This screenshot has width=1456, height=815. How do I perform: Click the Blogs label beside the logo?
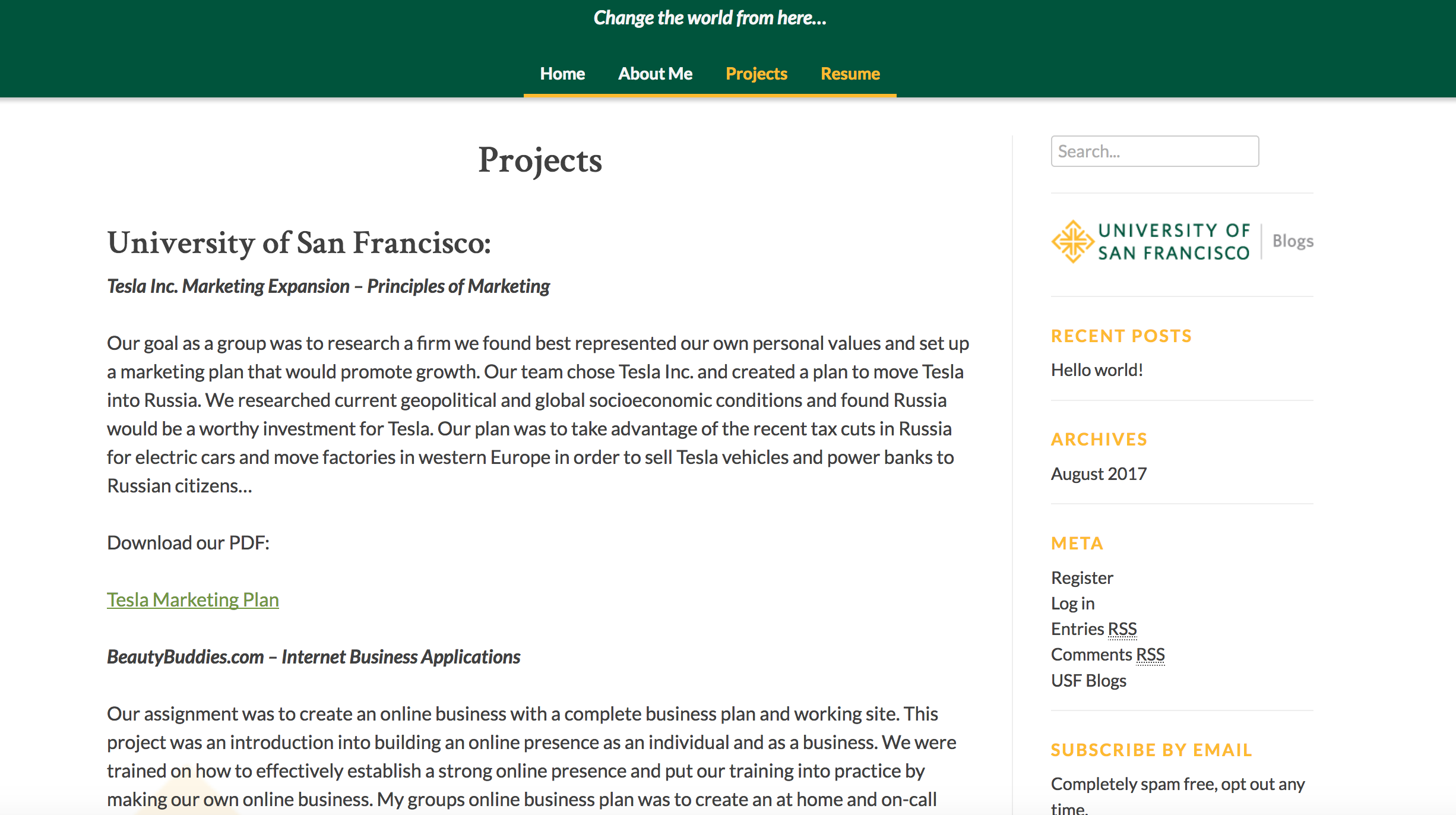pos(1293,241)
